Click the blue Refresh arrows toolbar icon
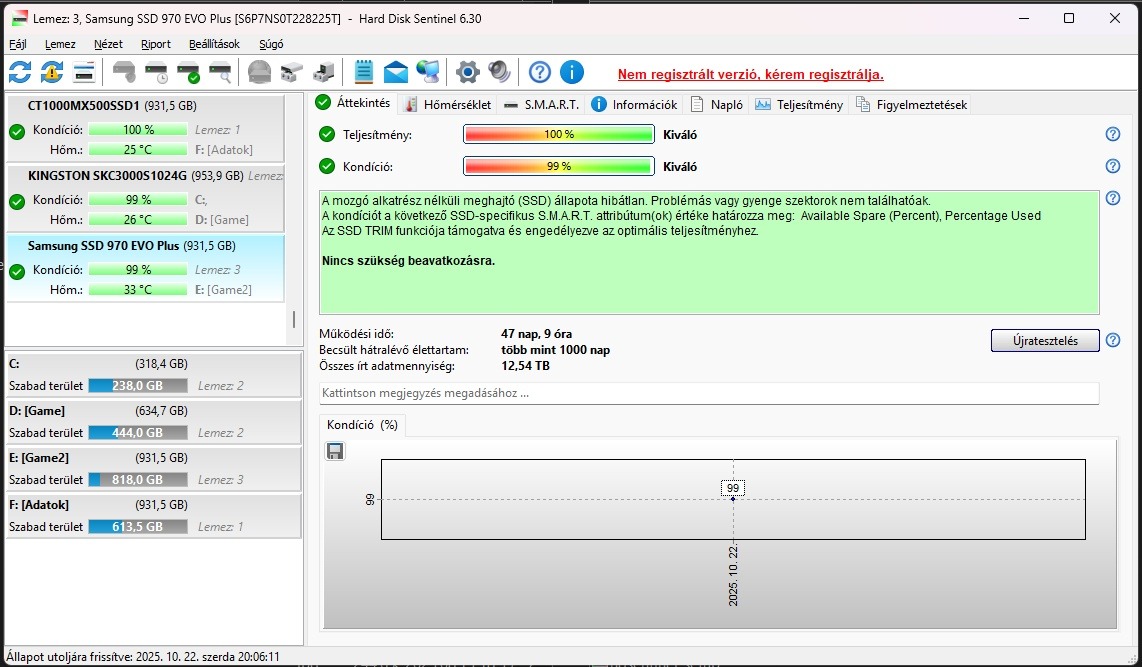The height and width of the screenshot is (667, 1142). [x=20, y=72]
